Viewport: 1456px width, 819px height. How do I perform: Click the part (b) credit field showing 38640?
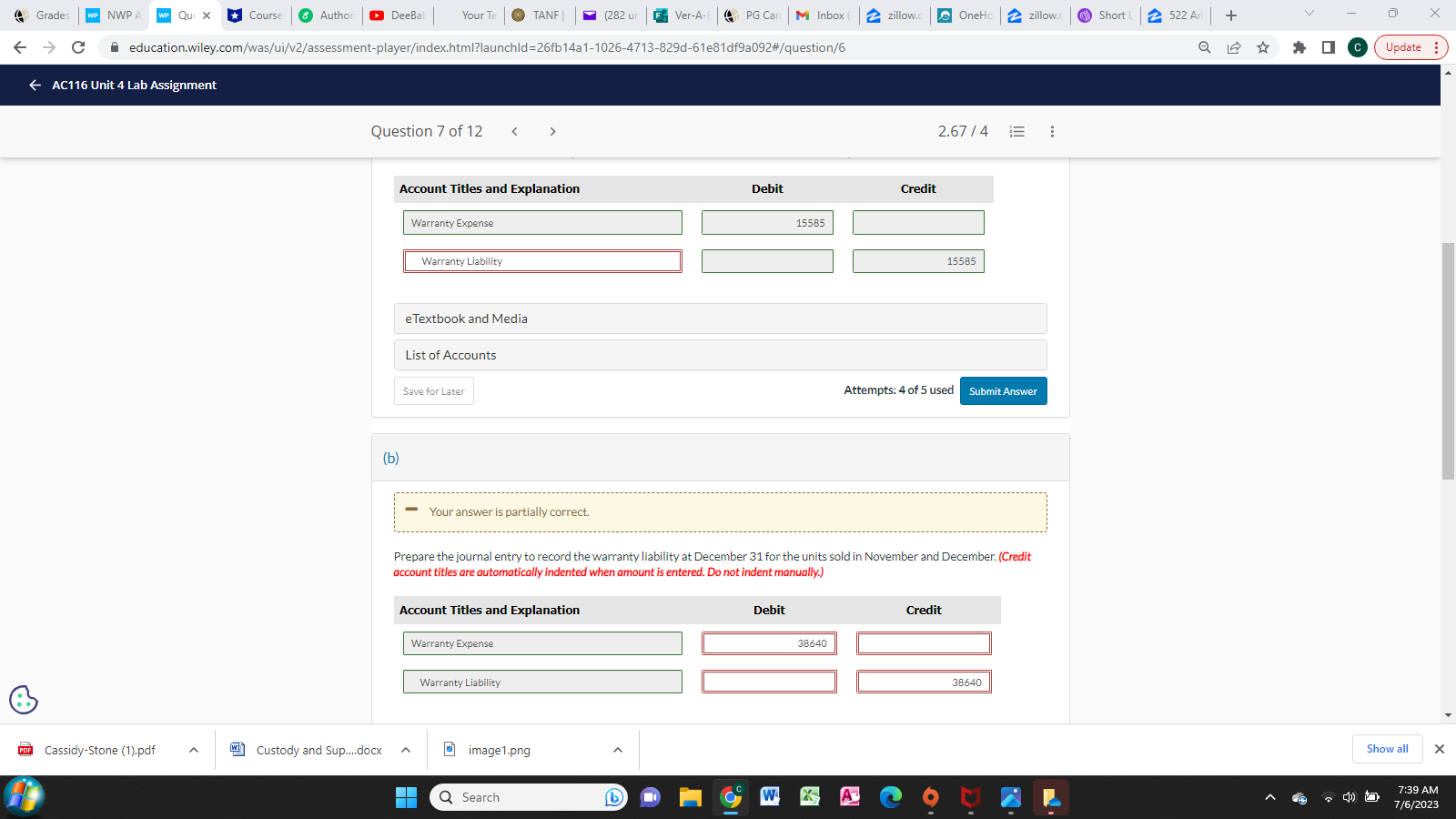(924, 682)
